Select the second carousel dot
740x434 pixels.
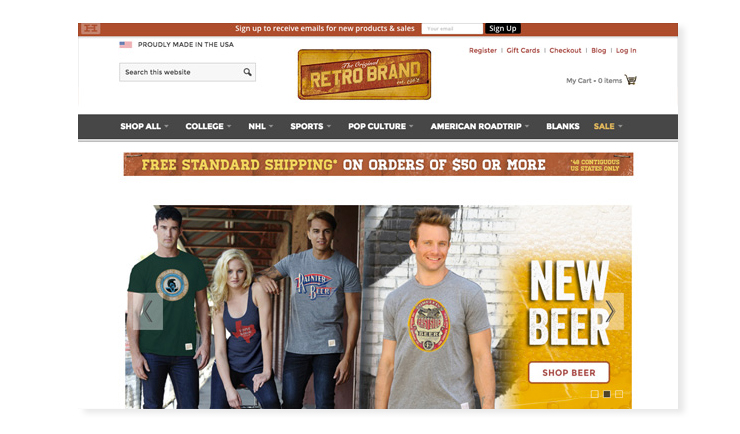click(607, 394)
